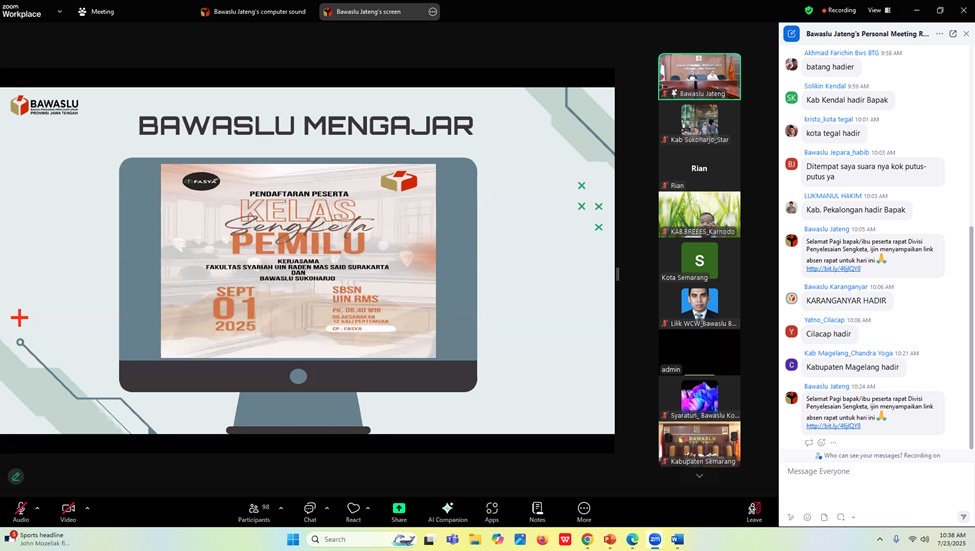Viewport: 975px width, 551px height.
Task: Select Bawaslu Jateng video thumbnail
Action: tap(700, 76)
